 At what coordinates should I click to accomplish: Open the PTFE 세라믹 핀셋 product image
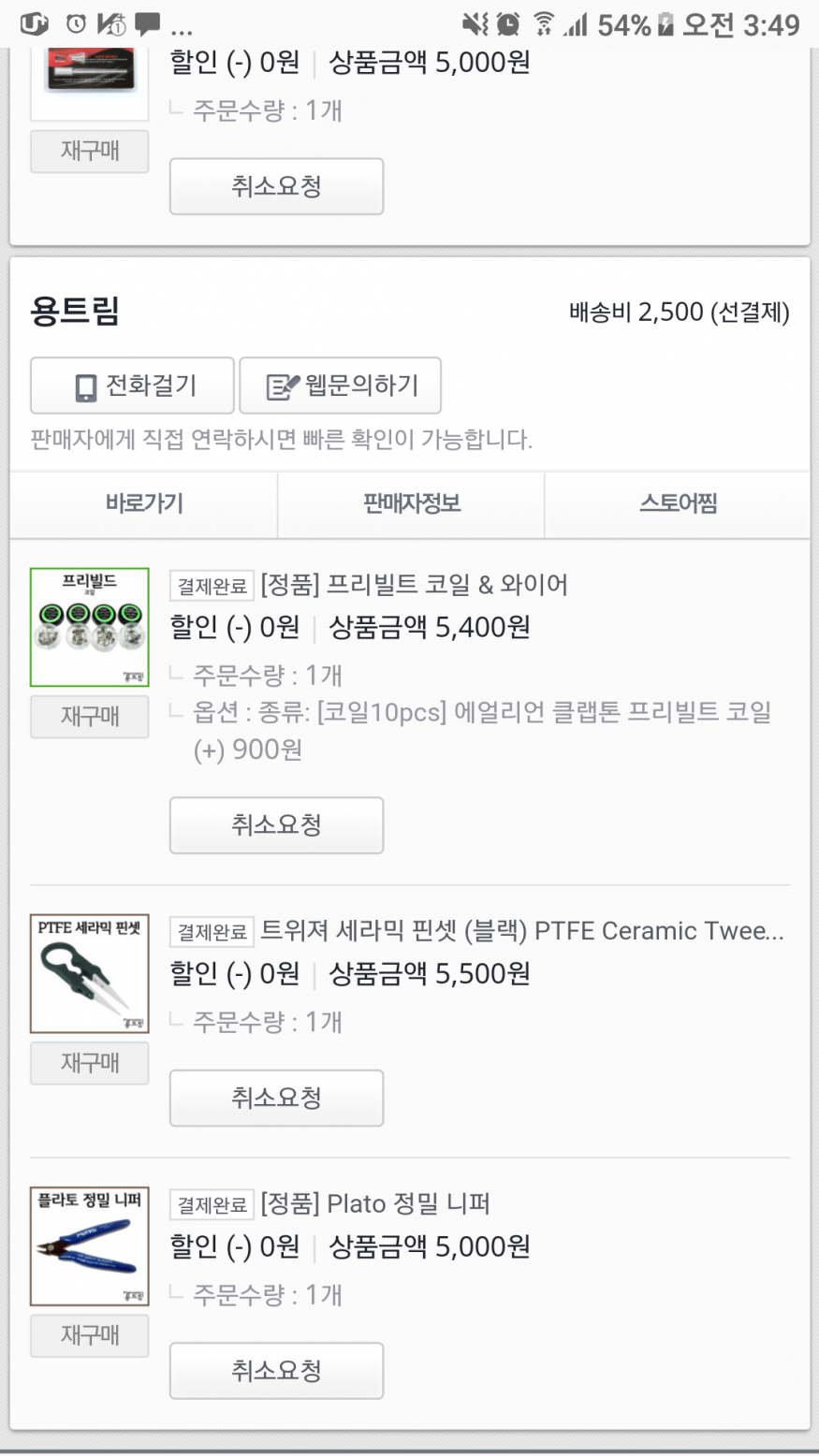[90, 973]
